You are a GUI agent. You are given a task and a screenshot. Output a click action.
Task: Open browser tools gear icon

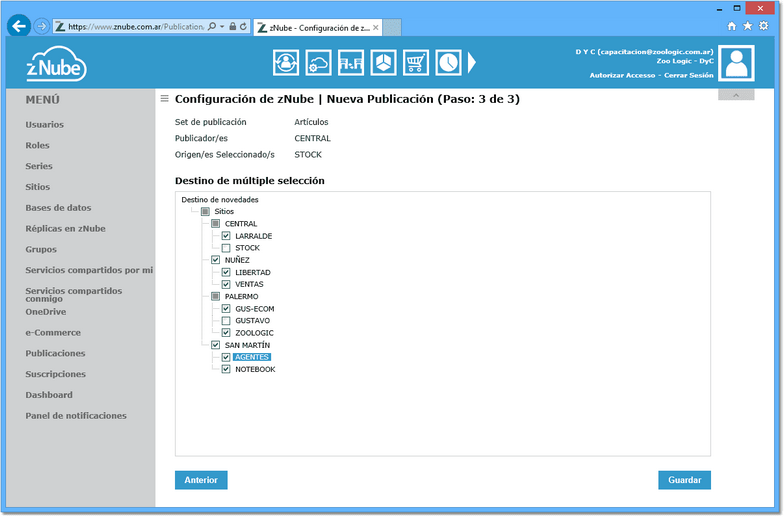point(764,26)
